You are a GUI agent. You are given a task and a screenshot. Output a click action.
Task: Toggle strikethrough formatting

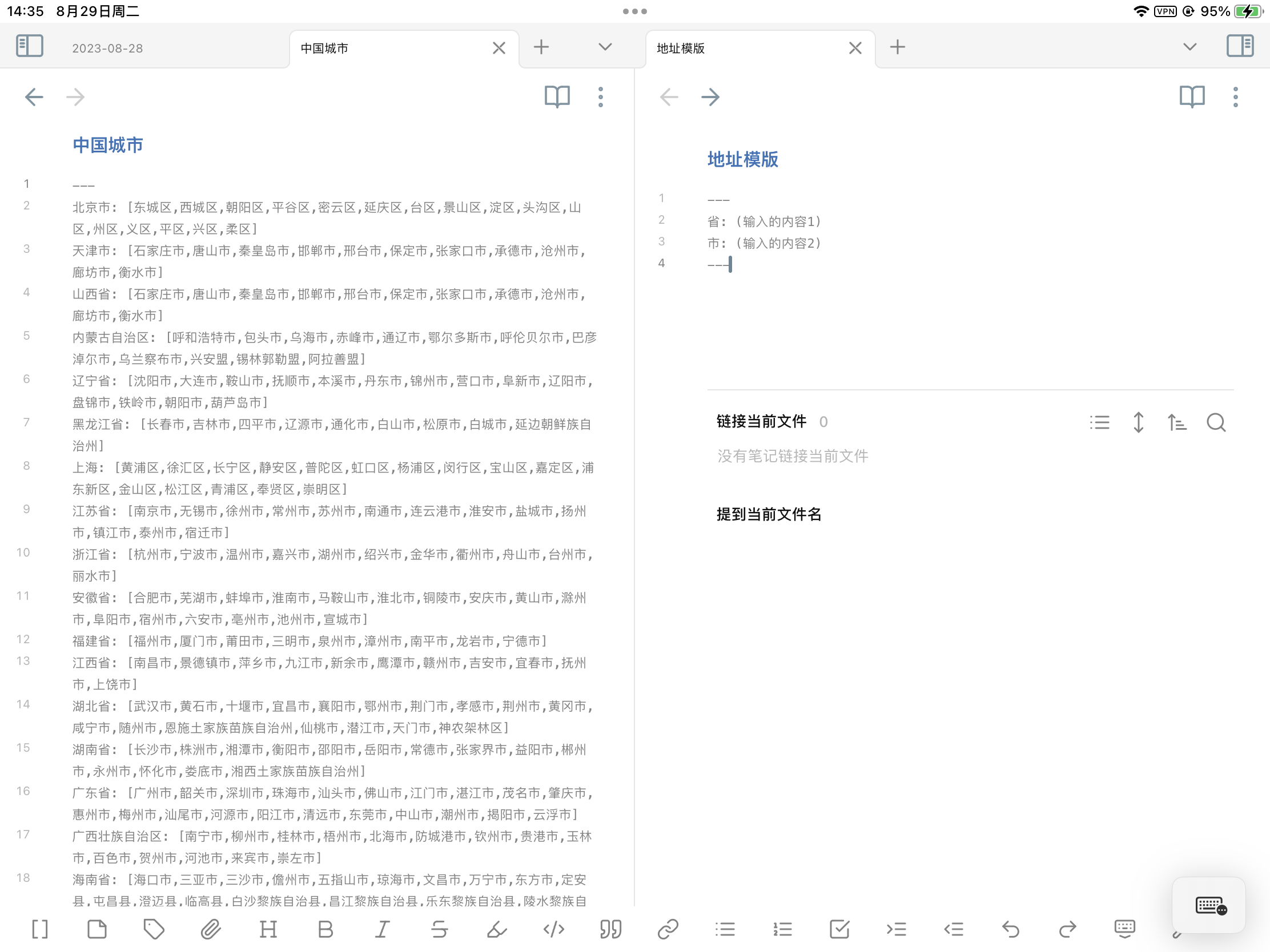[439, 929]
